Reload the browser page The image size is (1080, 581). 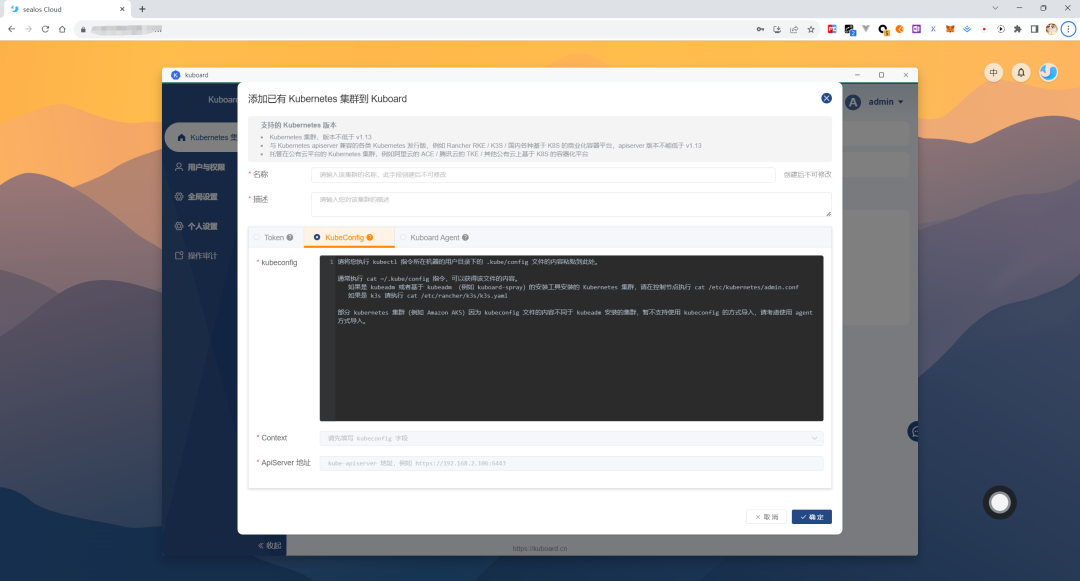click(x=45, y=29)
